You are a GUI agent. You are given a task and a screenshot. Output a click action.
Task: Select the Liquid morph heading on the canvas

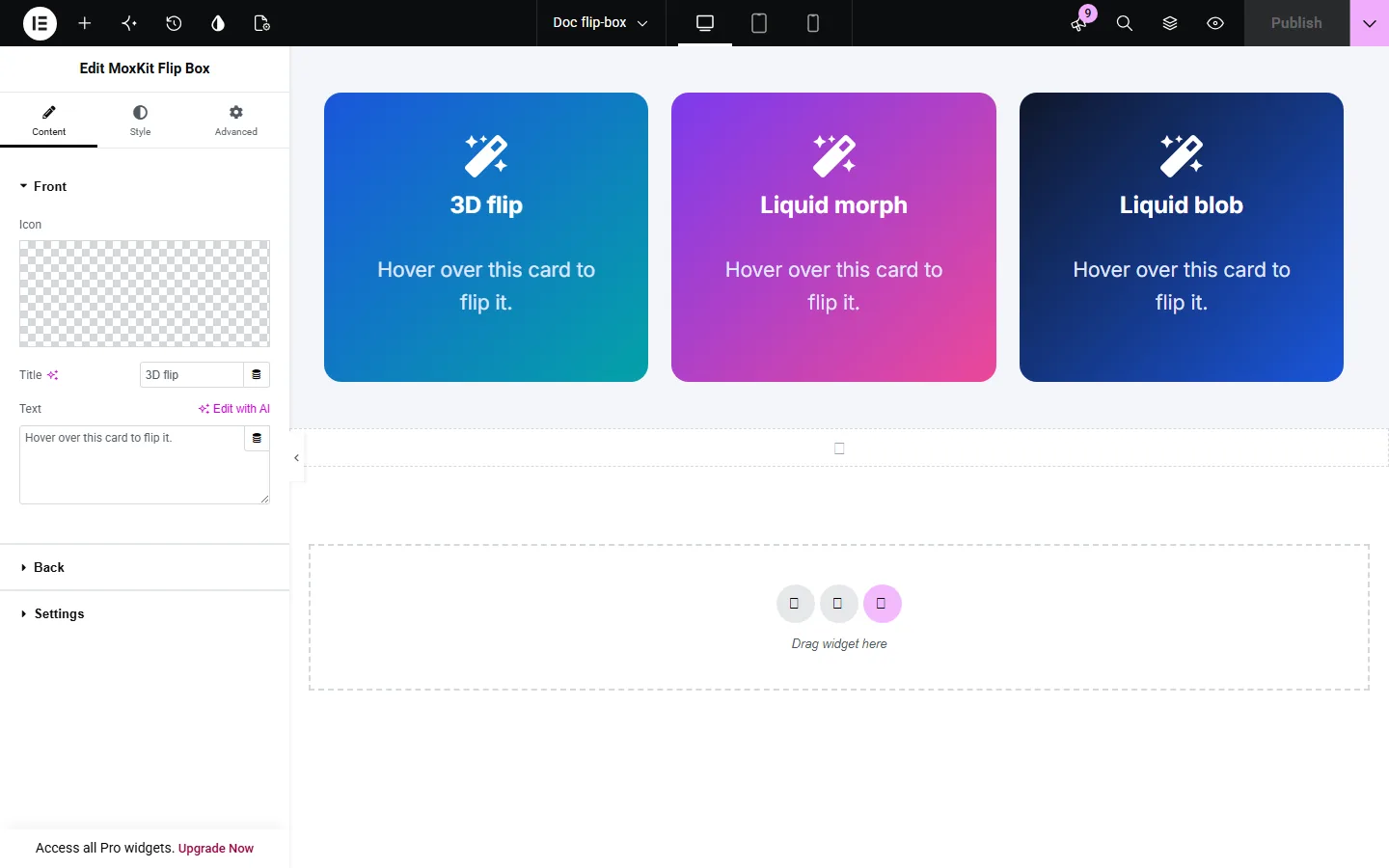pos(834,205)
